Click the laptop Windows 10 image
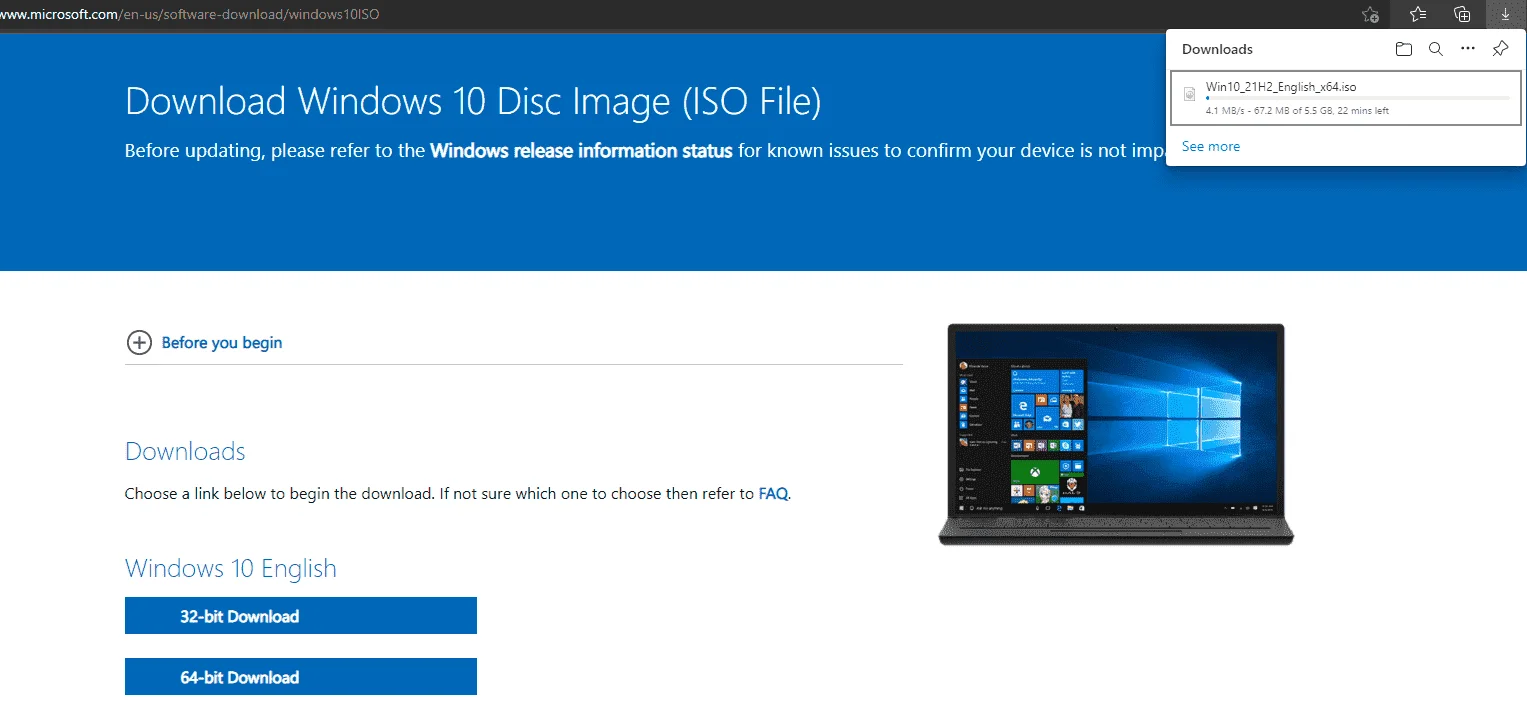 point(1116,434)
